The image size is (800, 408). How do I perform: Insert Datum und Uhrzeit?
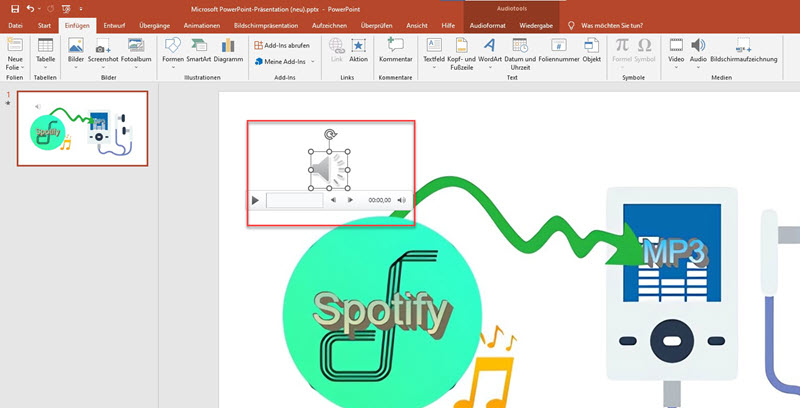520,45
